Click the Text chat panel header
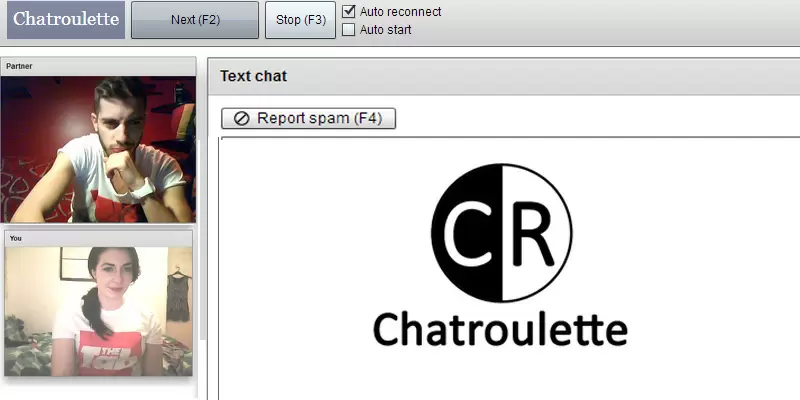Screen dimensions: 800x400 click(500, 76)
